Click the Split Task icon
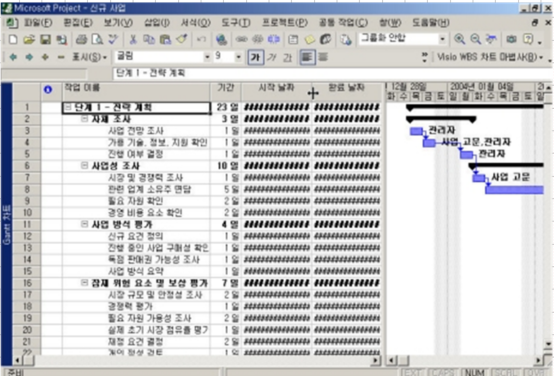The image size is (554, 376). tap(274, 39)
